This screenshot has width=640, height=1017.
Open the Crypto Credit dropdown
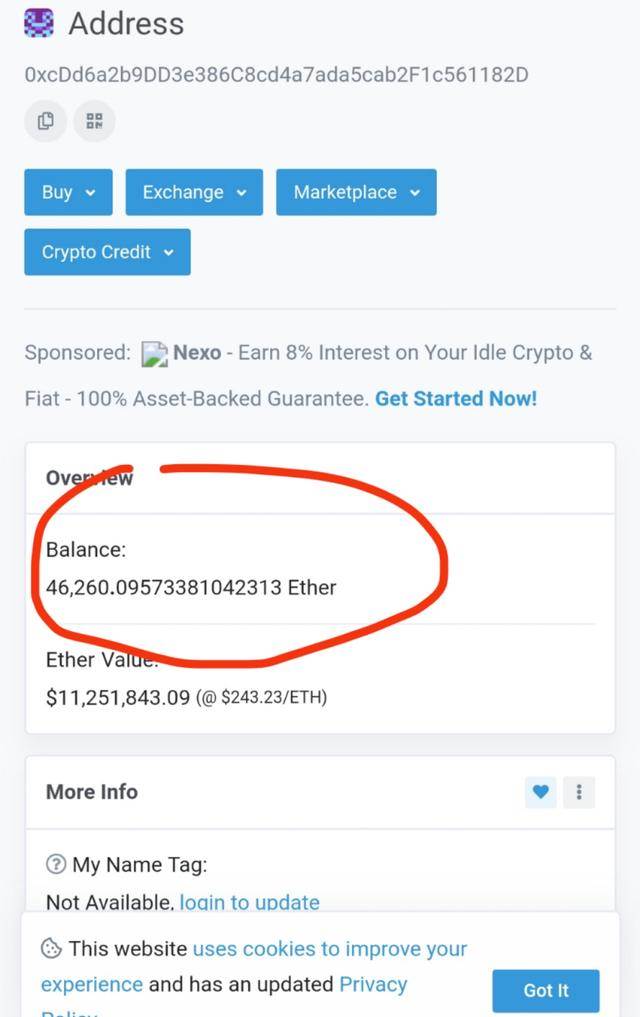pos(107,252)
